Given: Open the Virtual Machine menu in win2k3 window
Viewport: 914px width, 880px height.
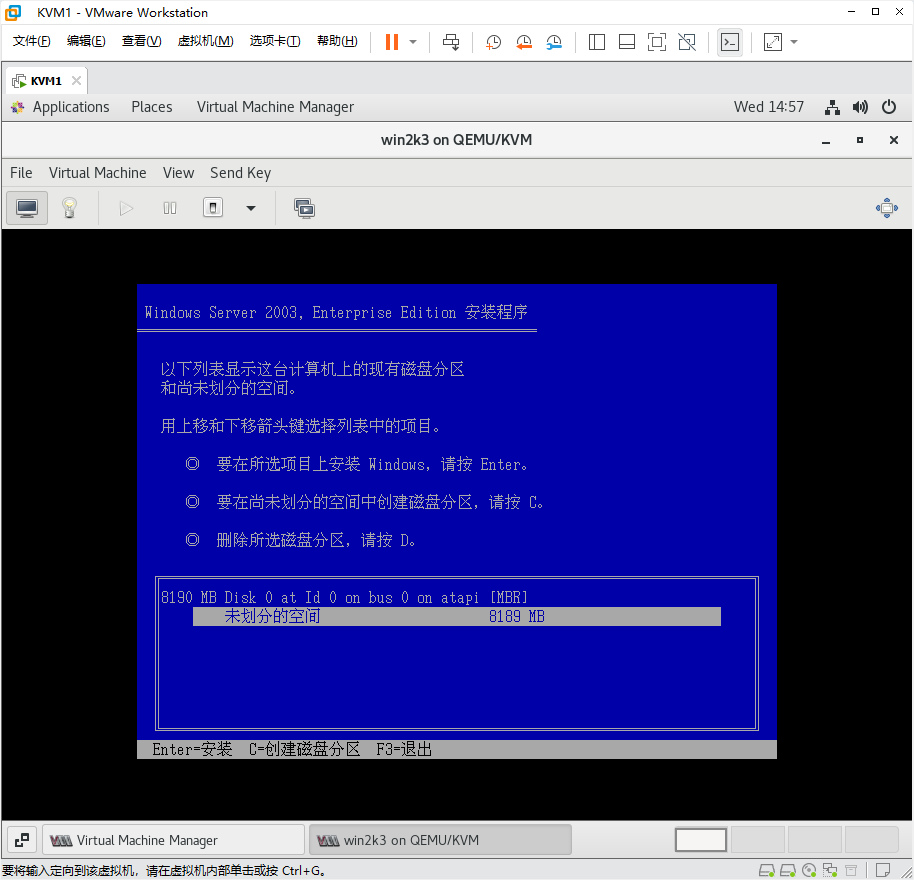Looking at the screenshot, I should [97, 173].
